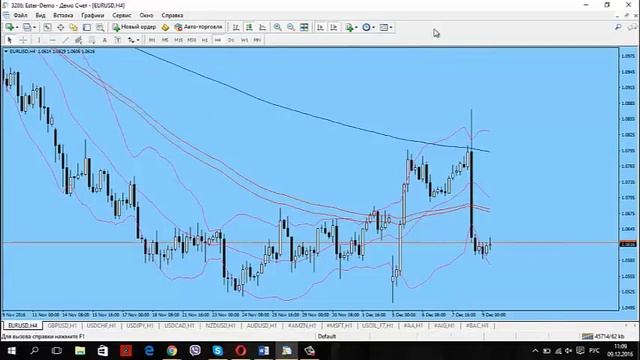Switch to the #AMZN,H1 chart tab
The height and width of the screenshot is (360, 640).
pyautogui.click(x=302, y=326)
